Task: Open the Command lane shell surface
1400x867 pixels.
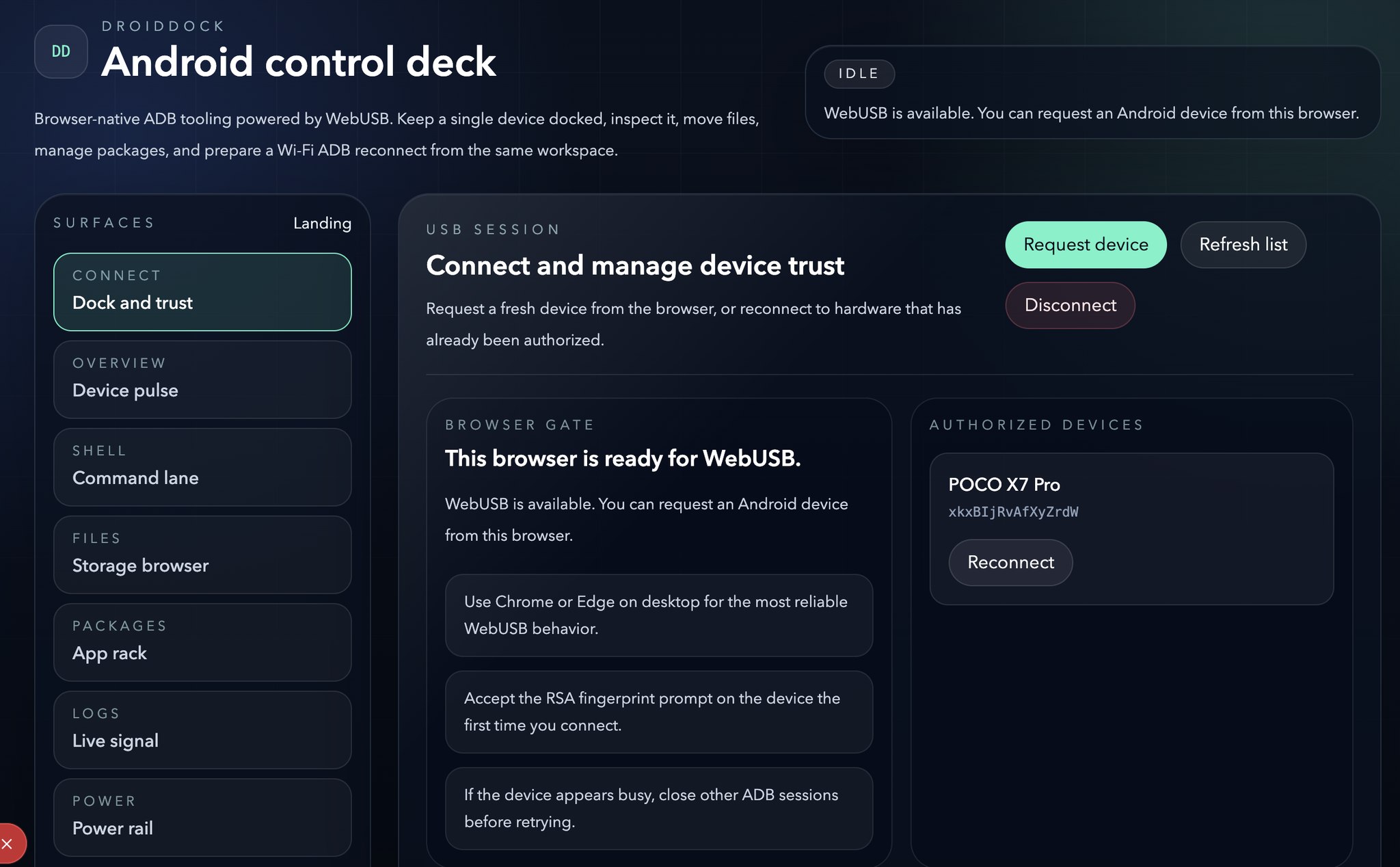Action: (x=202, y=467)
